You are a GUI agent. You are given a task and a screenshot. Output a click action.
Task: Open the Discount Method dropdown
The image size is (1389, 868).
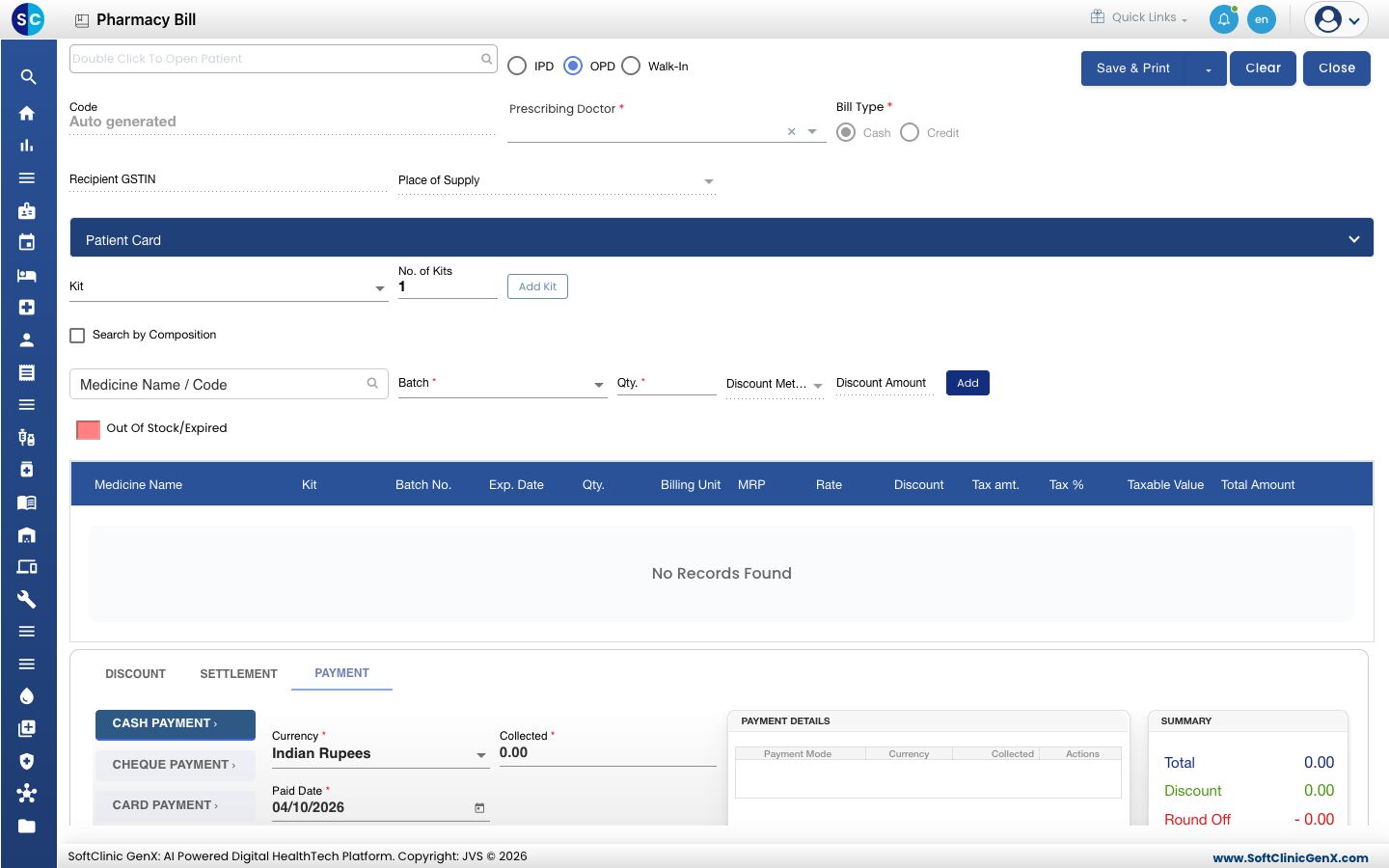point(775,384)
